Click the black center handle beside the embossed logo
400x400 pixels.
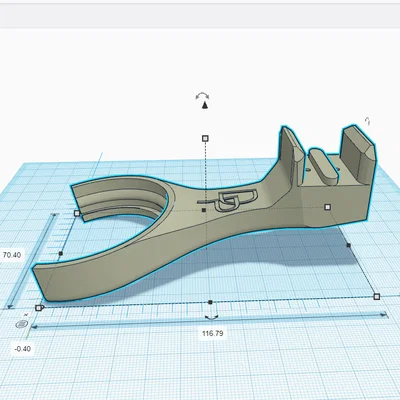coord(204,210)
